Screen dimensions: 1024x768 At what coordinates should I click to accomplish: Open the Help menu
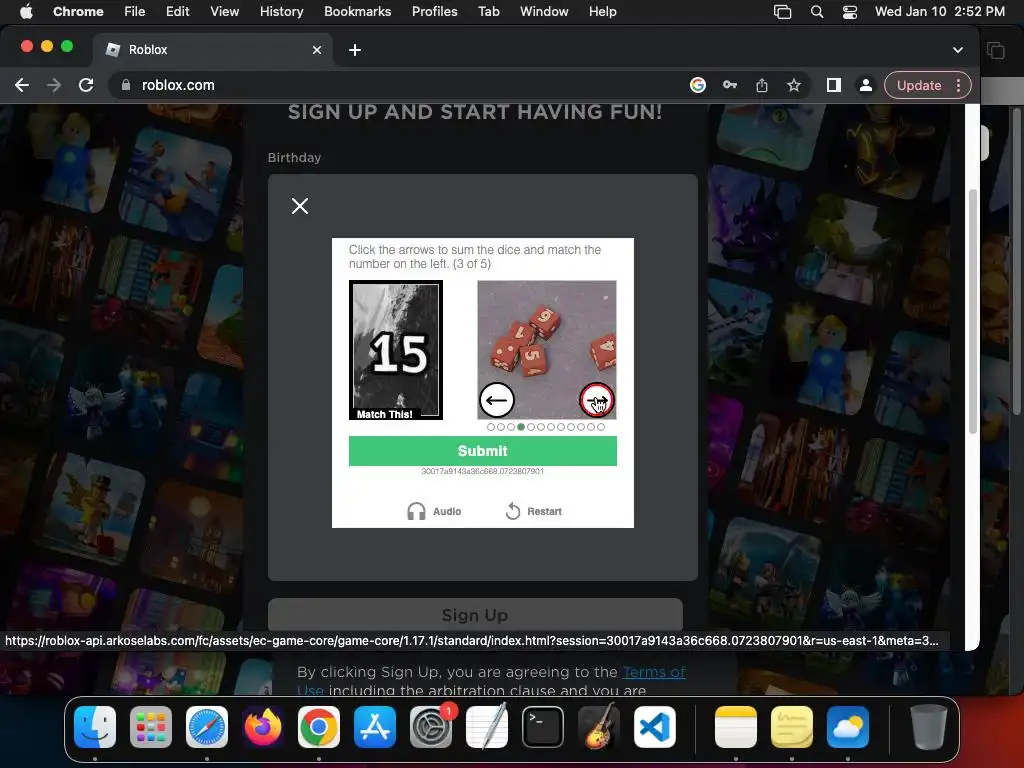tap(602, 12)
